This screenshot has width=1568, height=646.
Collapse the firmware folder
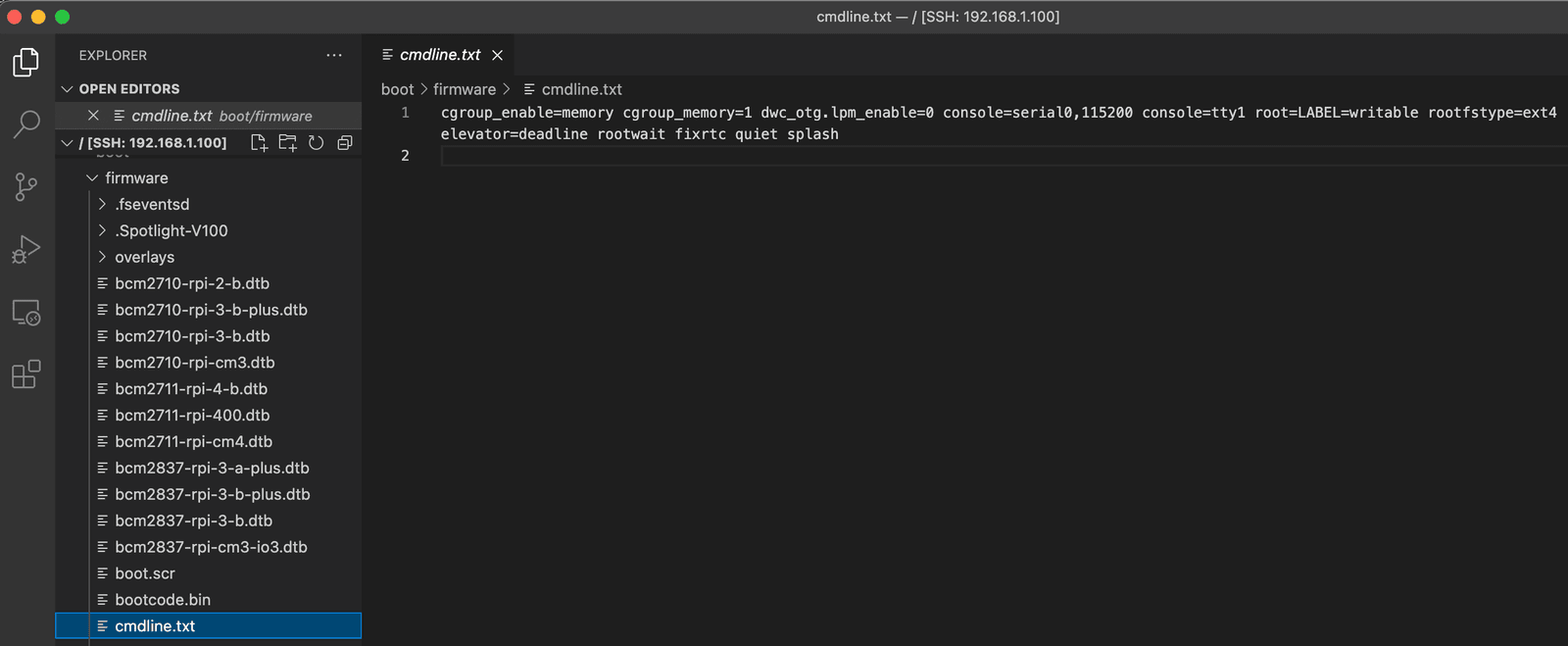(92, 178)
